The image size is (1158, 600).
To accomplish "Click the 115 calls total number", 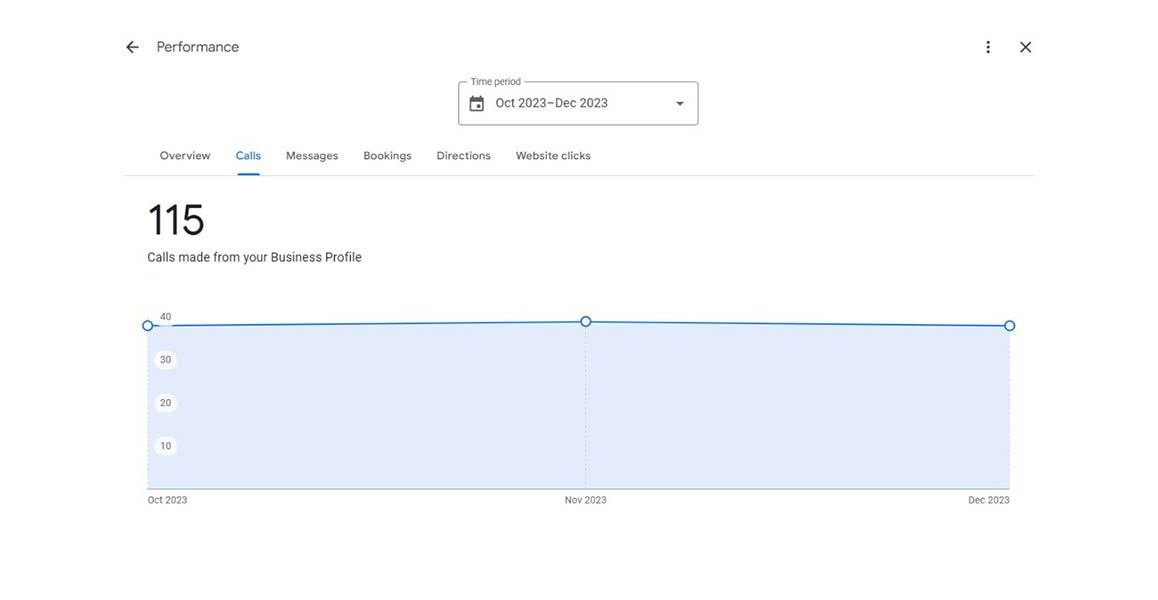I will click(x=176, y=220).
